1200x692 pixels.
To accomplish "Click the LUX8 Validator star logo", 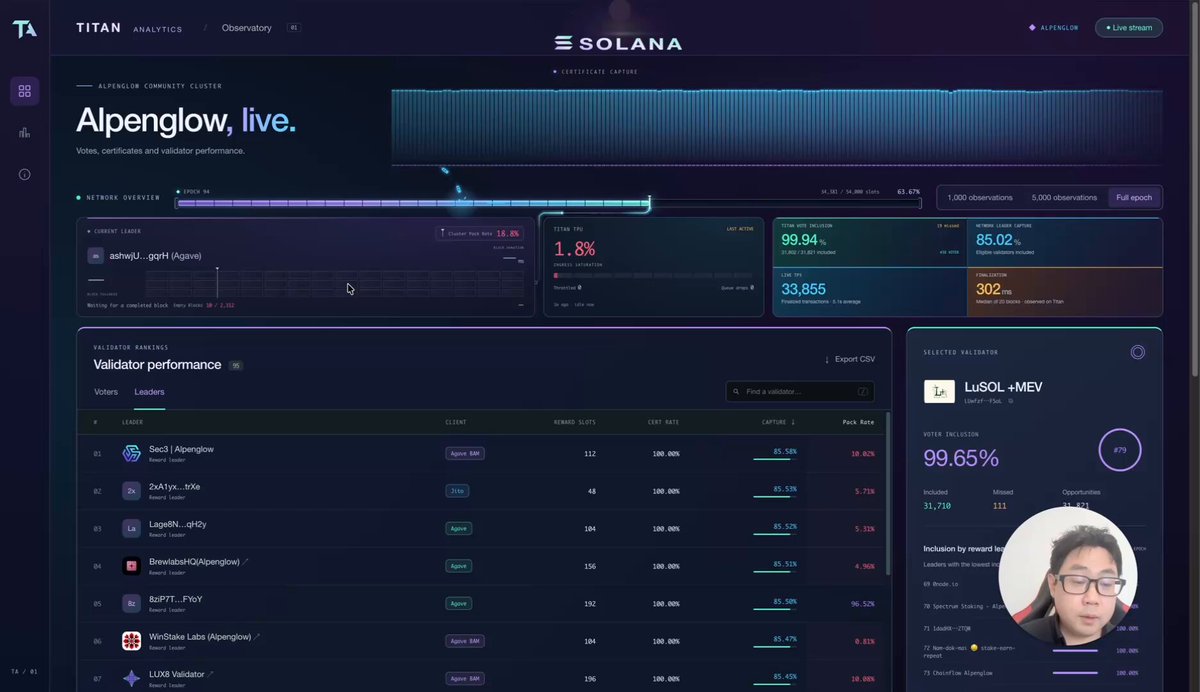I will click(131, 678).
